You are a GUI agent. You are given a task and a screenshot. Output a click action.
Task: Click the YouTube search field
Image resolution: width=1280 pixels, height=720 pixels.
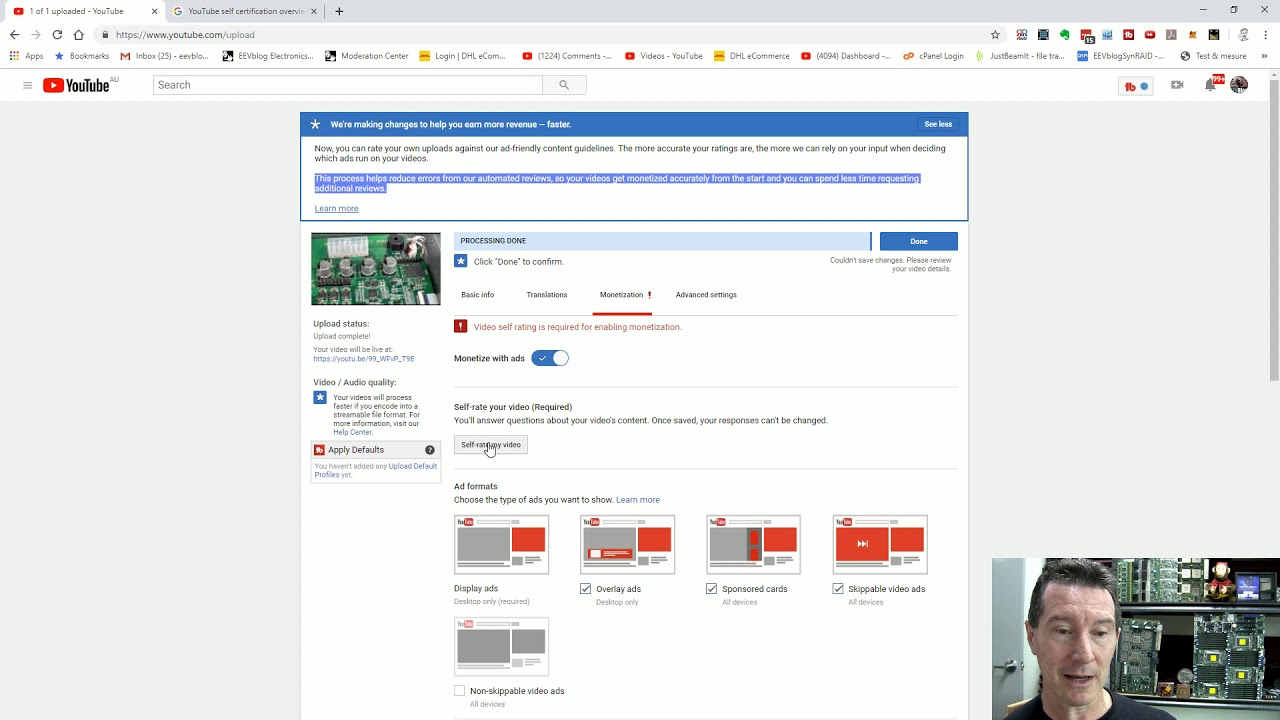(x=348, y=85)
